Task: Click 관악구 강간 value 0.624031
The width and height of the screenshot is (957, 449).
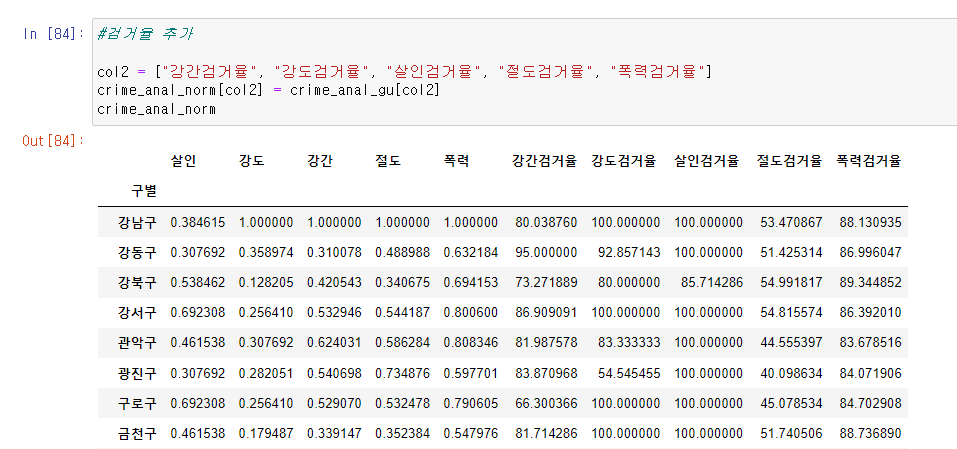Action: 334,343
